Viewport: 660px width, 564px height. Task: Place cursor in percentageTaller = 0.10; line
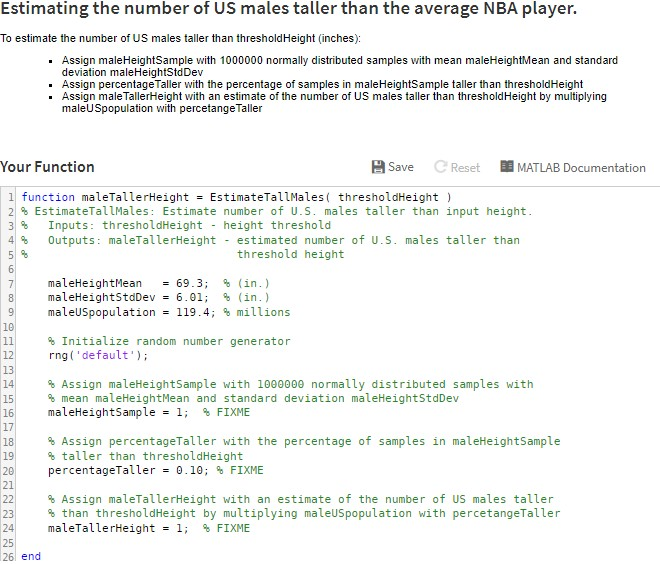point(155,470)
